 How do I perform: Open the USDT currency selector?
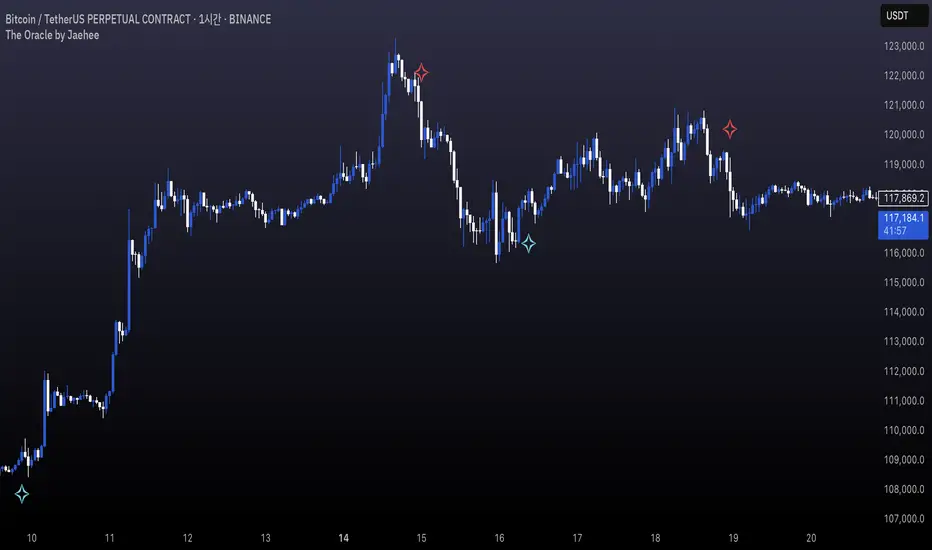[903, 16]
